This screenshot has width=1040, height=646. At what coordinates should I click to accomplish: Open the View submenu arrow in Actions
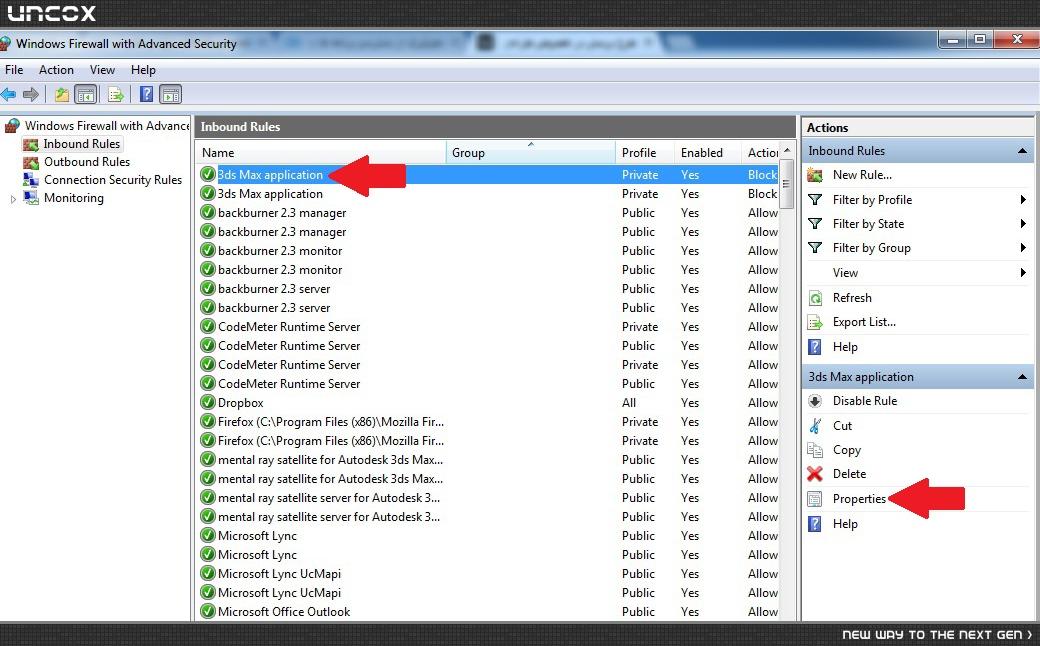coord(1023,273)
